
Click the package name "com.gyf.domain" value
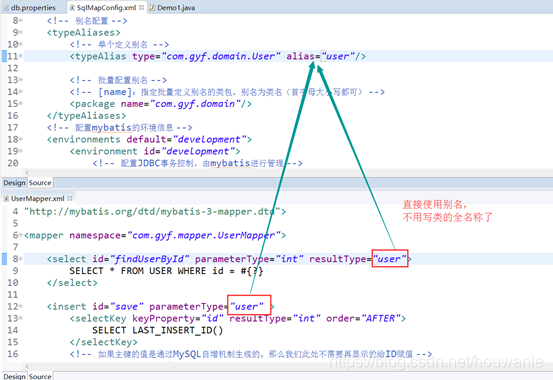point(195,104)
